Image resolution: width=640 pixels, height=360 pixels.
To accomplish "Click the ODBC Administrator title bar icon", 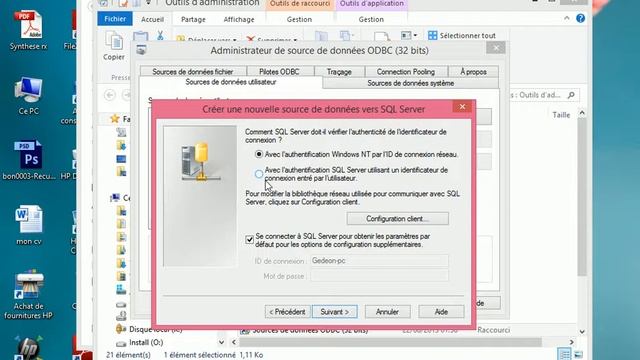I will [141, 50].
